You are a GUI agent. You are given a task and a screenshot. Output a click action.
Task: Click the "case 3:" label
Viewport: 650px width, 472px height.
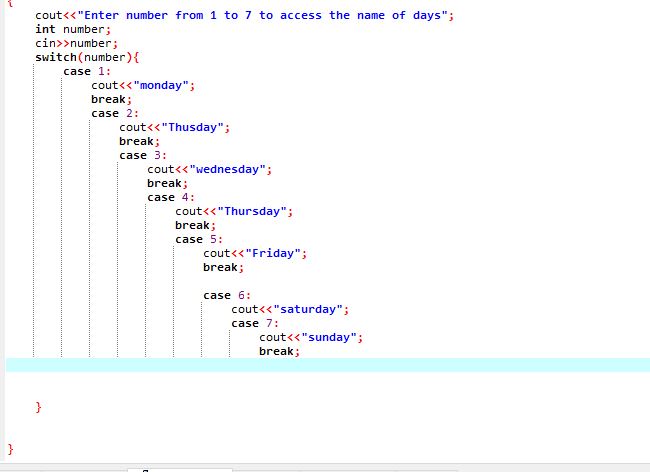143,155
